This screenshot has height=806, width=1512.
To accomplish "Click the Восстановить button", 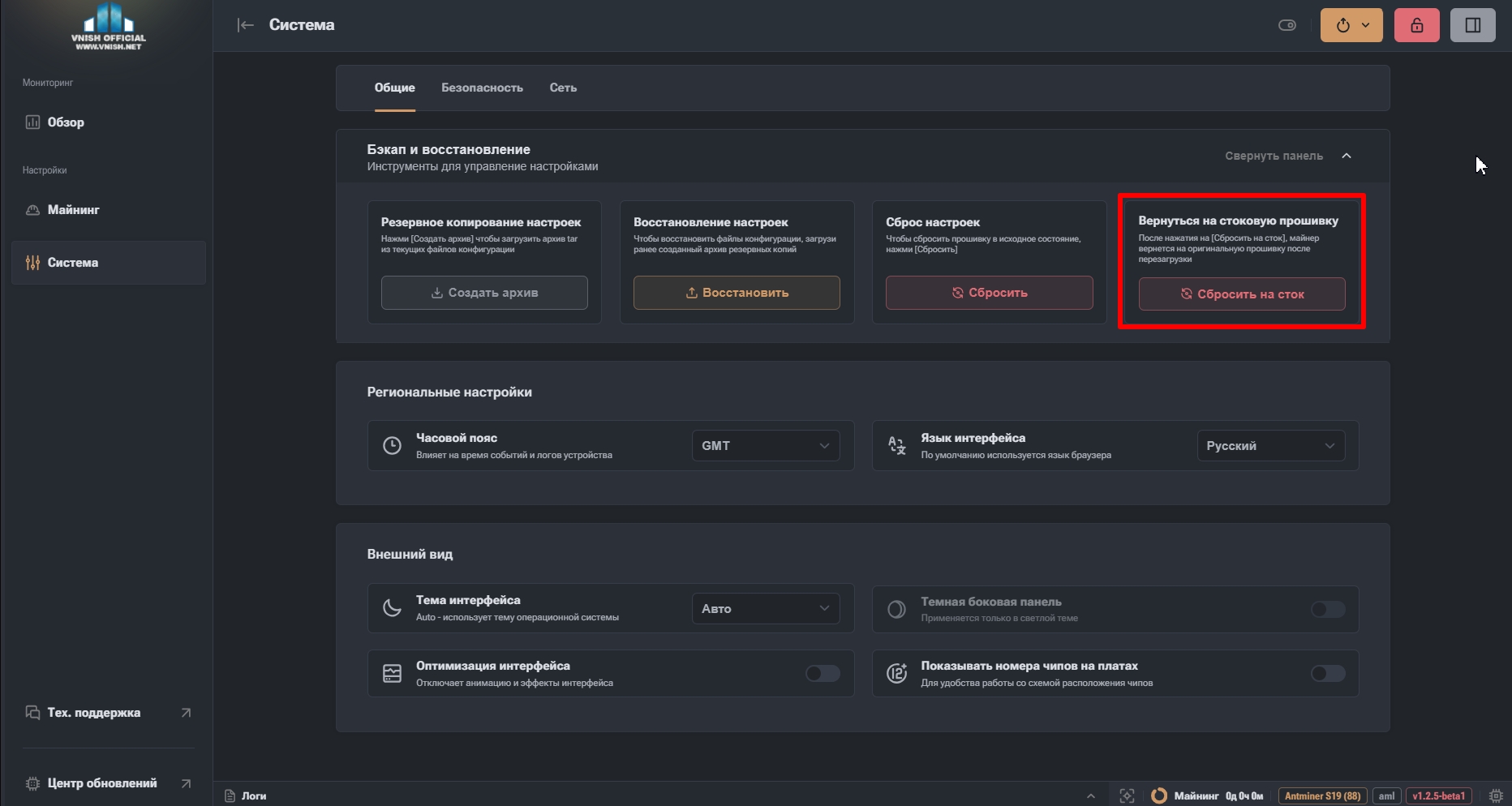I will tap(737, 293).
